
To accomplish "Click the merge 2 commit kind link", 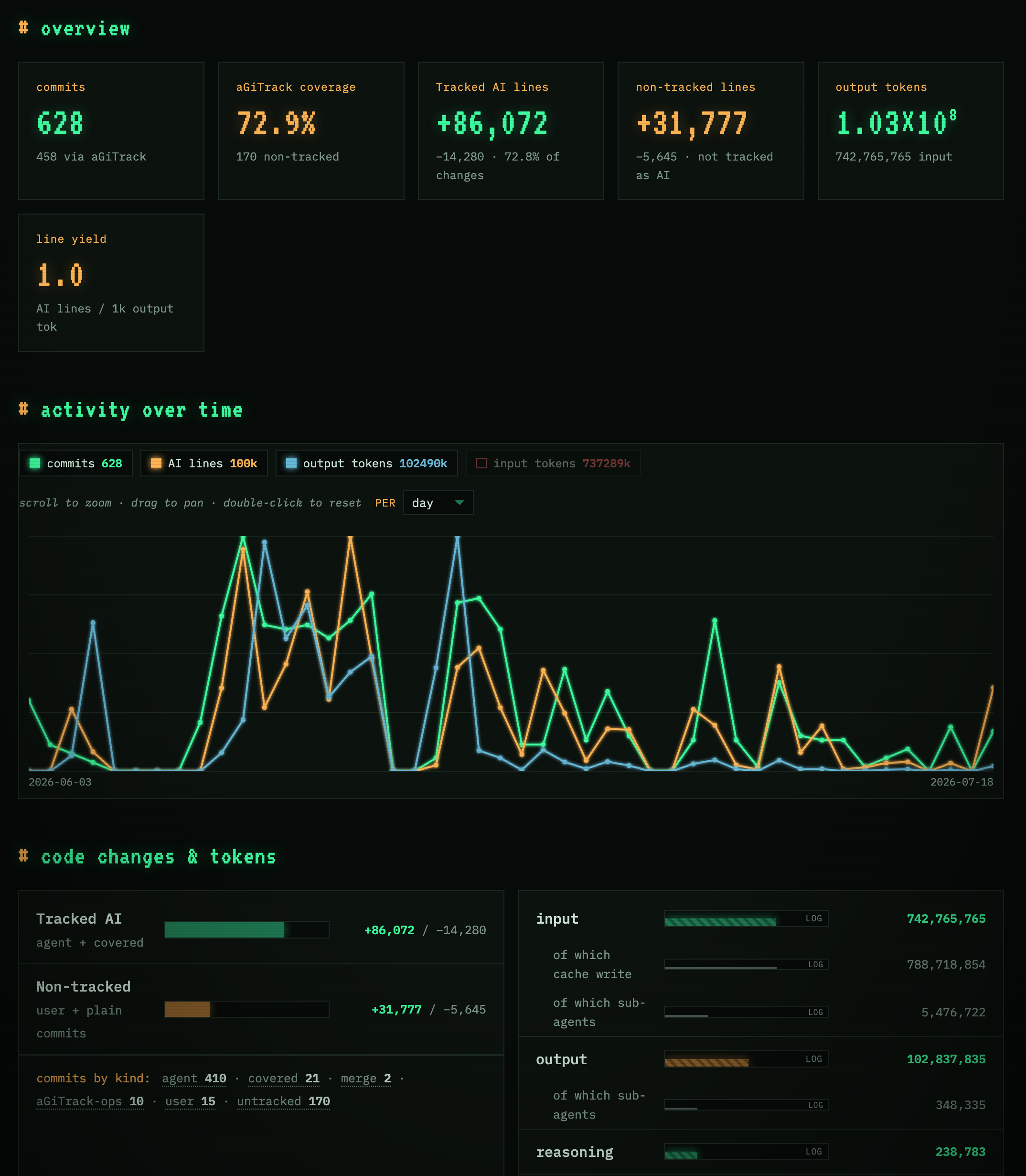I will tap(366, 1078).
